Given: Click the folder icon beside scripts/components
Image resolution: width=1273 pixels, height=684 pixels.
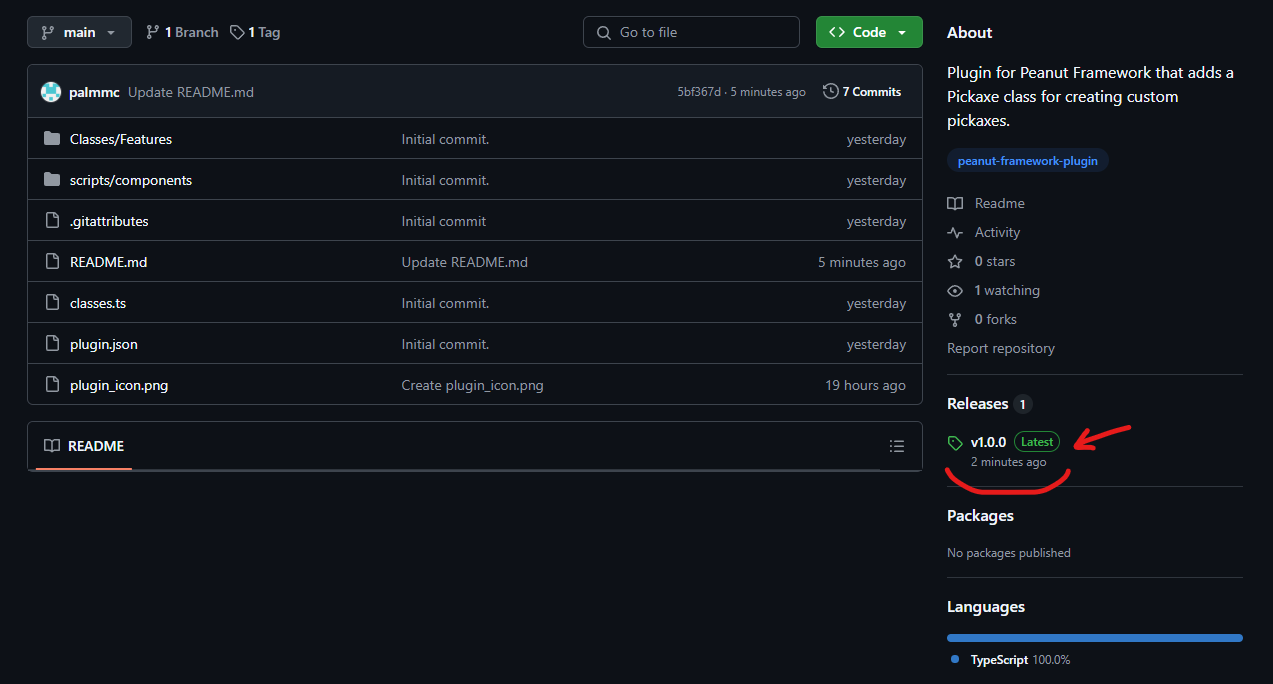Looking at the screenshot, I should point(52,180).
